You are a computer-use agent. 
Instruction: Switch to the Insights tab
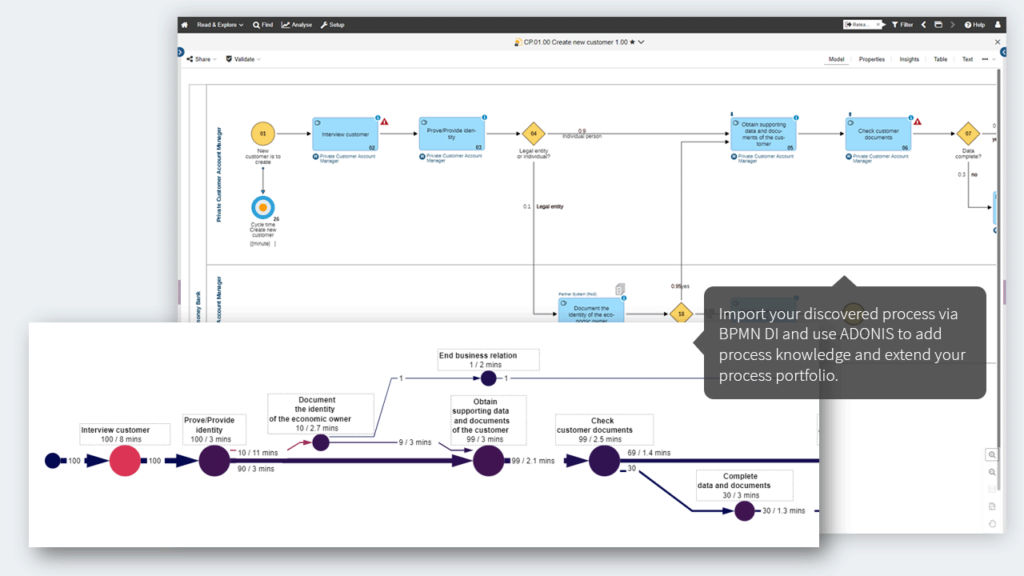pos(909,59)
